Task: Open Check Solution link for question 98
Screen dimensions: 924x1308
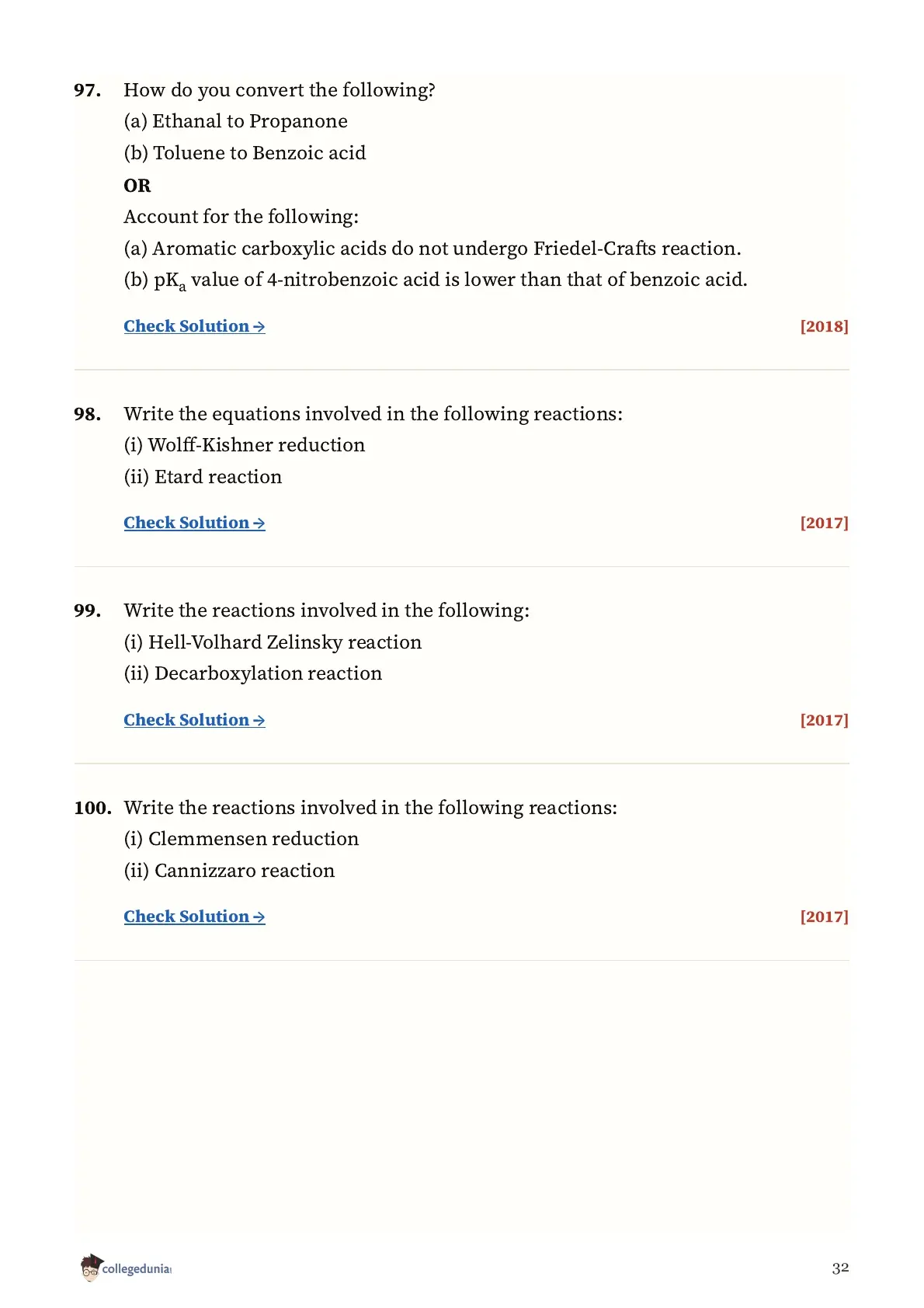Action: [x=194, y=523]
